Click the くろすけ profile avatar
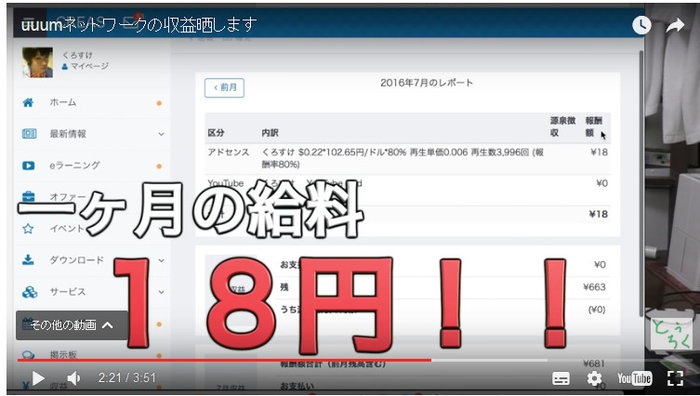Viewport: 700px width, 396px height. (38, 62)
